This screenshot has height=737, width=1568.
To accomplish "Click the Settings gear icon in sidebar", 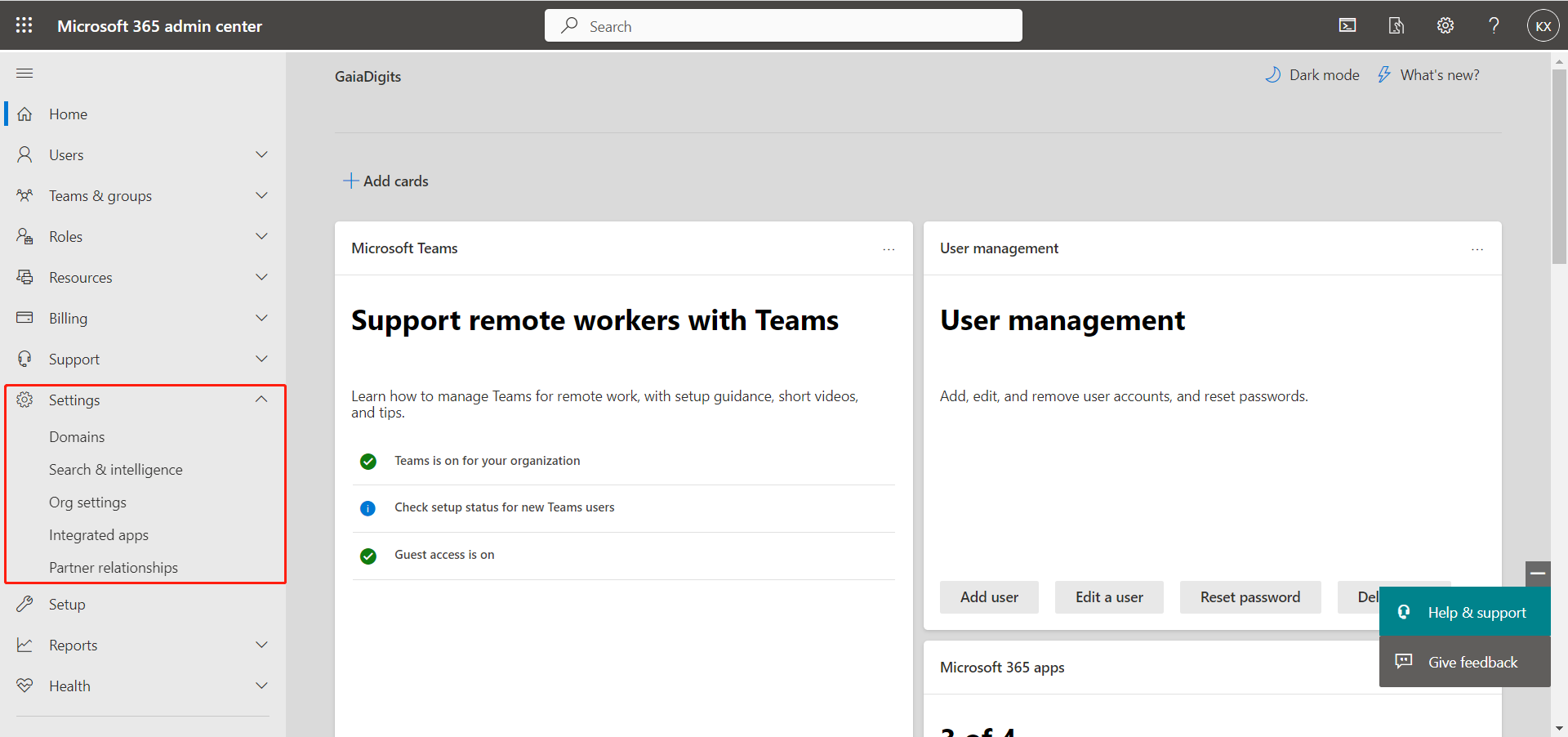I will 25,400.
